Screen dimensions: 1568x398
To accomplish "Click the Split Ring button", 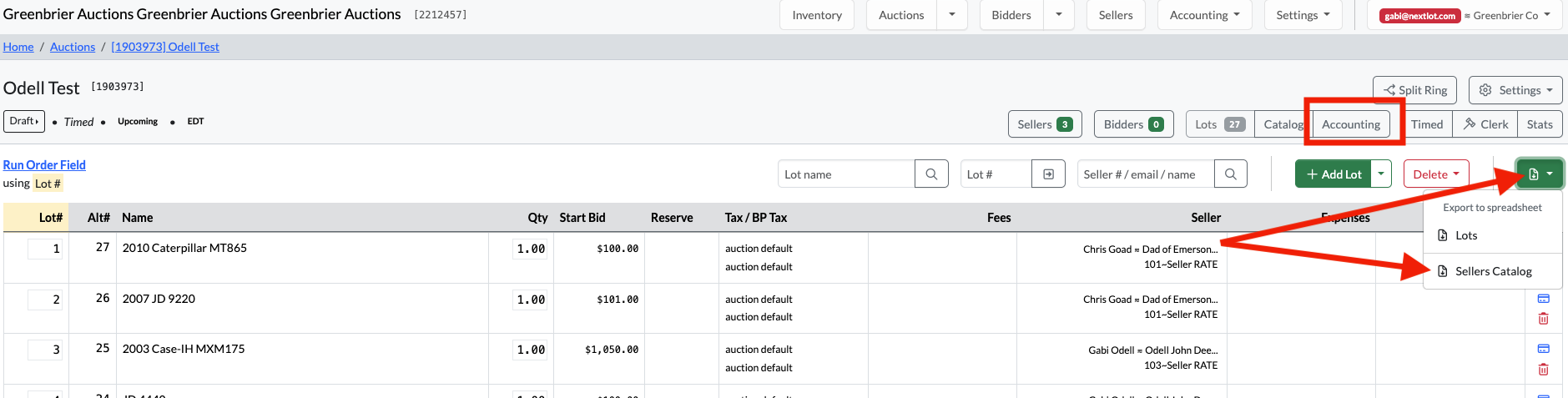I will pyautogui.click(x=1414, y=90).
